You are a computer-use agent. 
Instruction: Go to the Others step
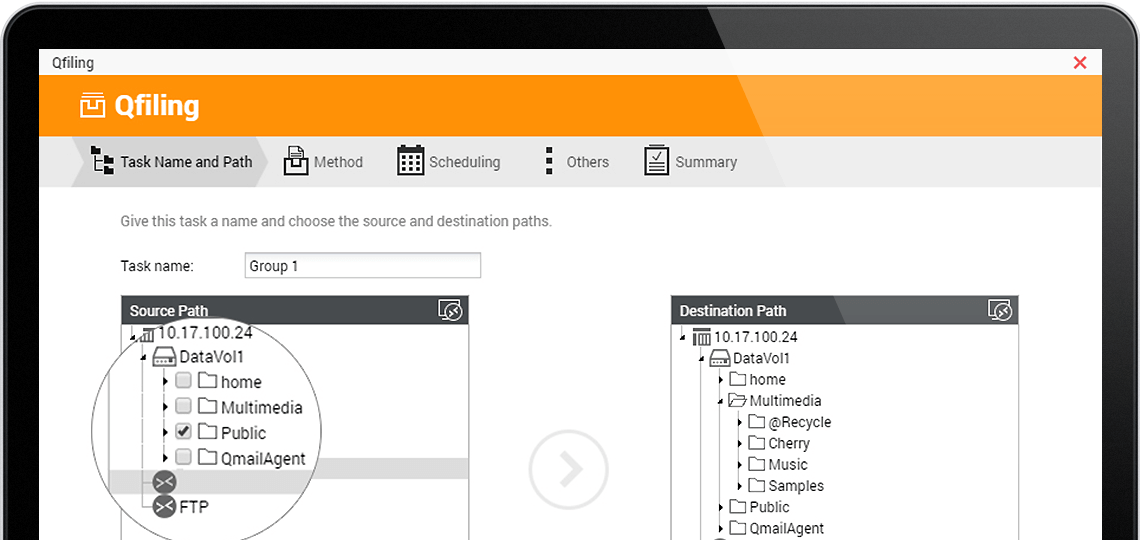[575, 161]
